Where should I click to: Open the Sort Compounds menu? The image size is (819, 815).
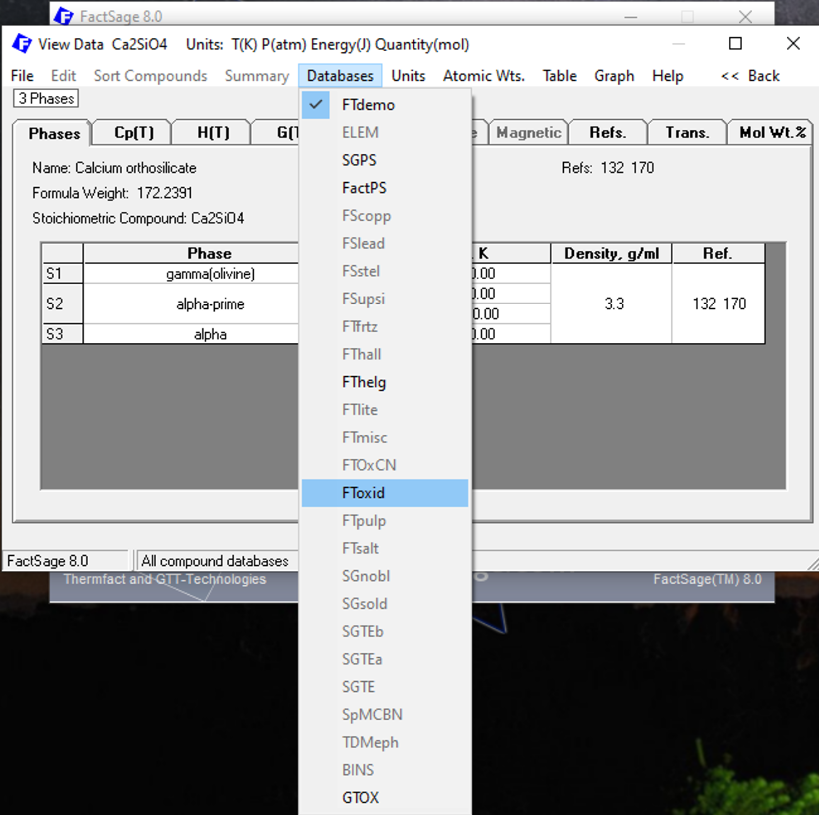pos(150,76)
